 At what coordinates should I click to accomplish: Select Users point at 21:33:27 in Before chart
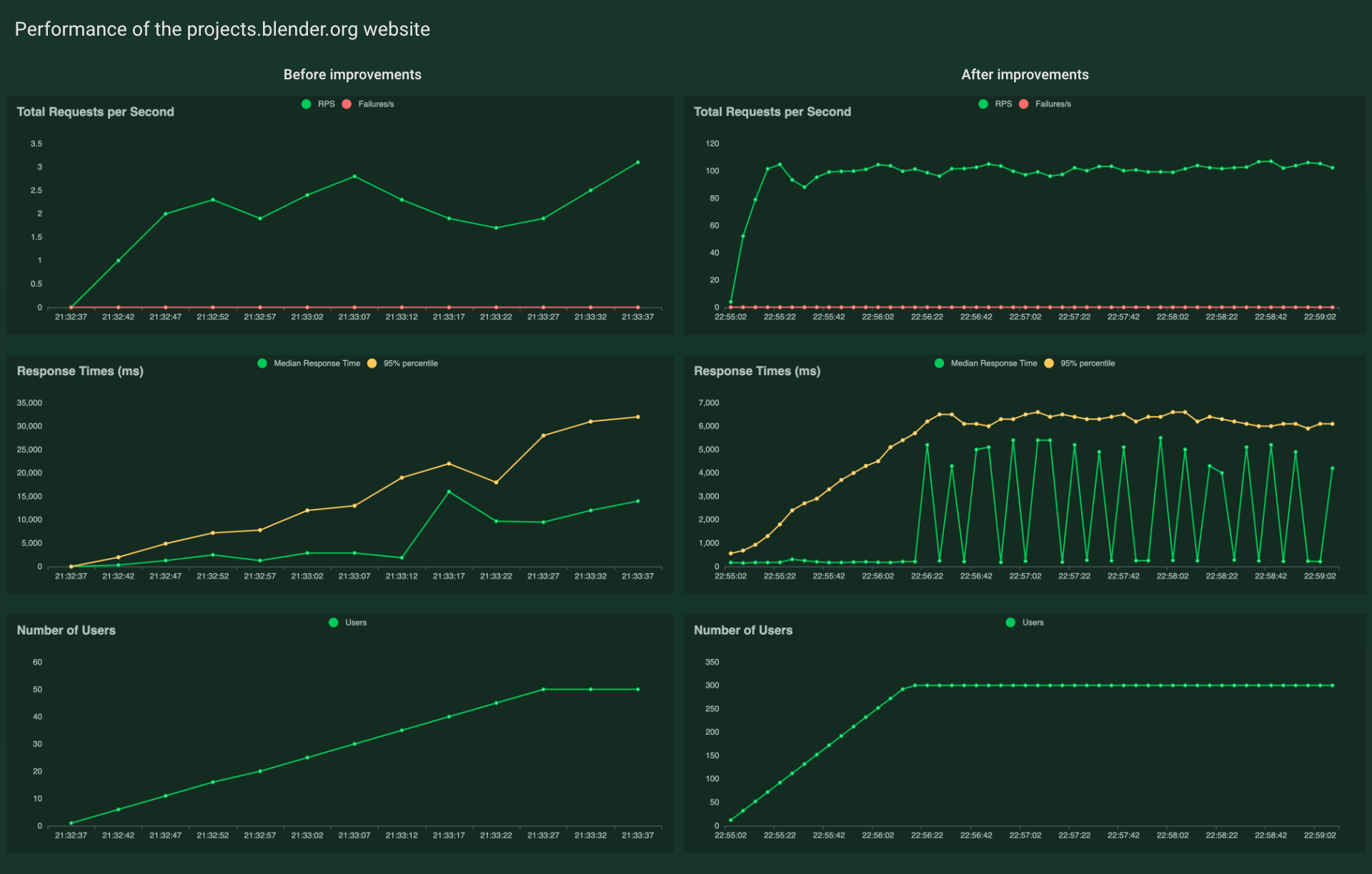click(543, 690)
